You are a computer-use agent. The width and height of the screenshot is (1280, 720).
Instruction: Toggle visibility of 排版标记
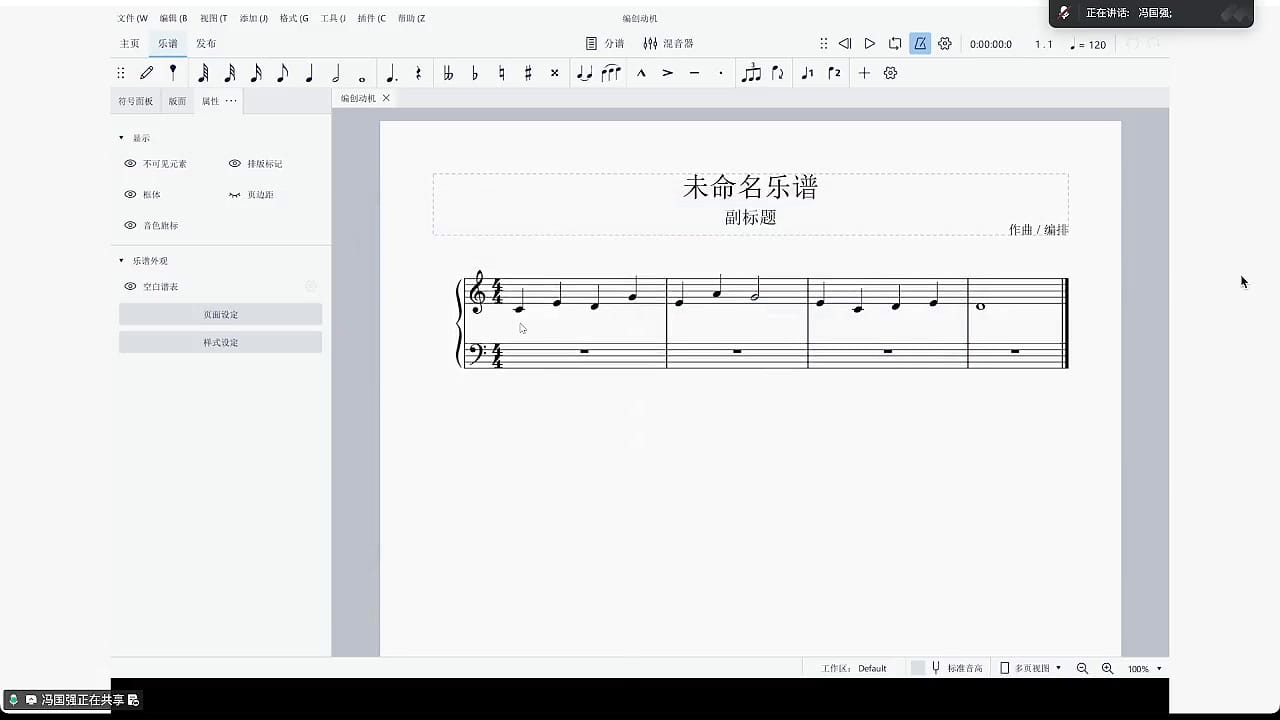tap(235, 163)
